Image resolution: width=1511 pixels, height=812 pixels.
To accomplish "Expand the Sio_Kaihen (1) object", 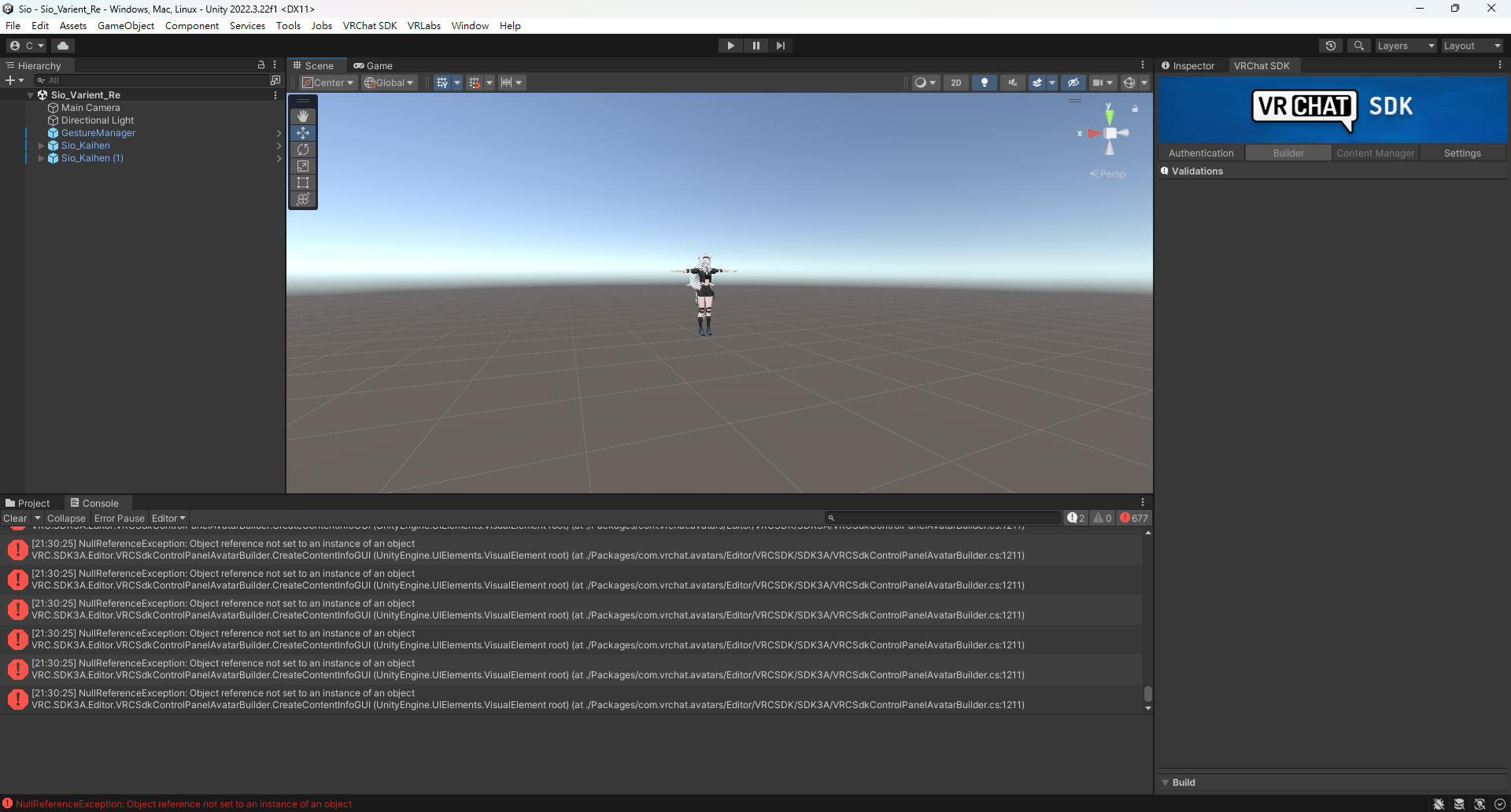I will tap(42, 158).
